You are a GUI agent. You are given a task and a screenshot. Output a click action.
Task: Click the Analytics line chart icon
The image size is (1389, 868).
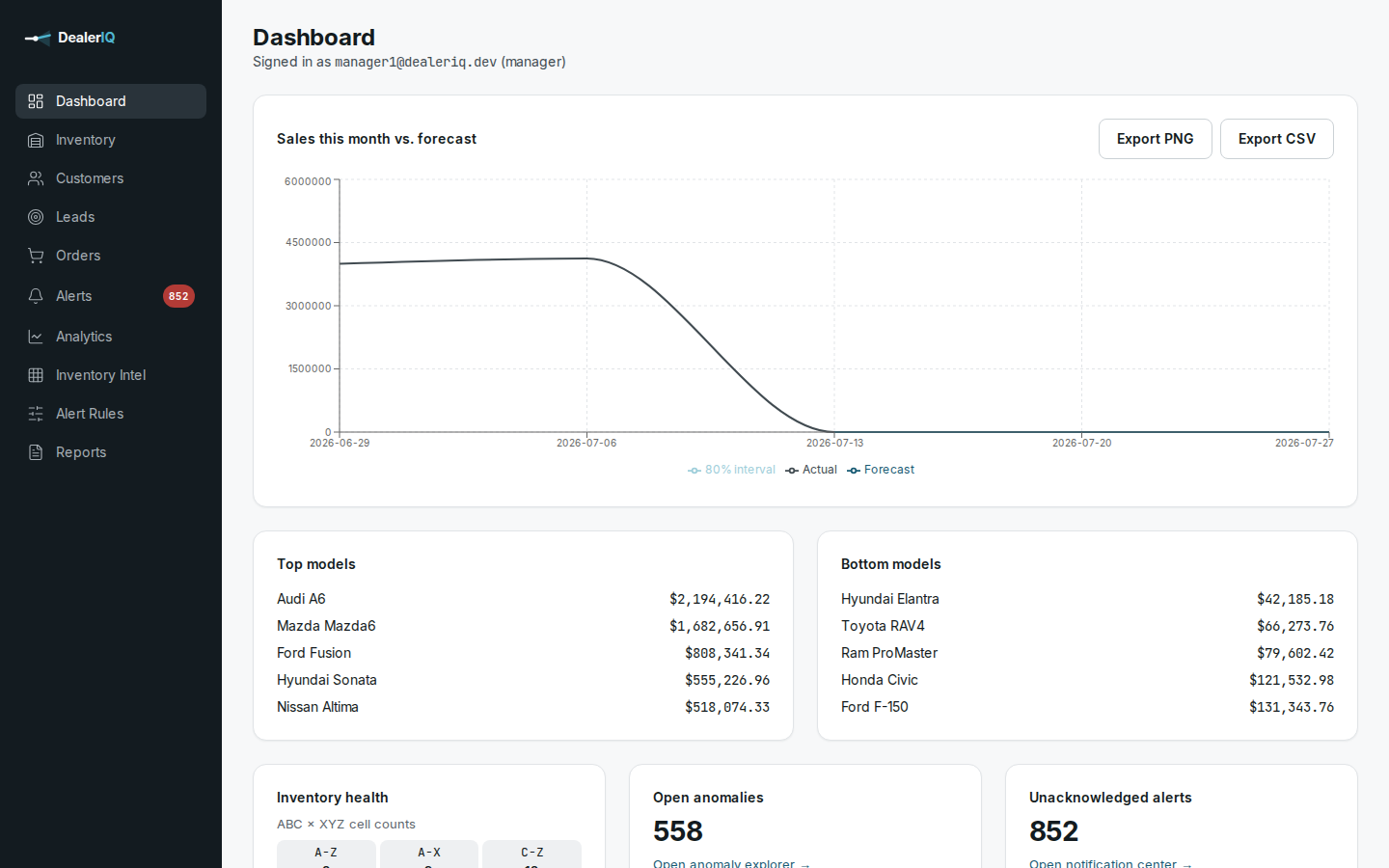(x=36, y=337)
